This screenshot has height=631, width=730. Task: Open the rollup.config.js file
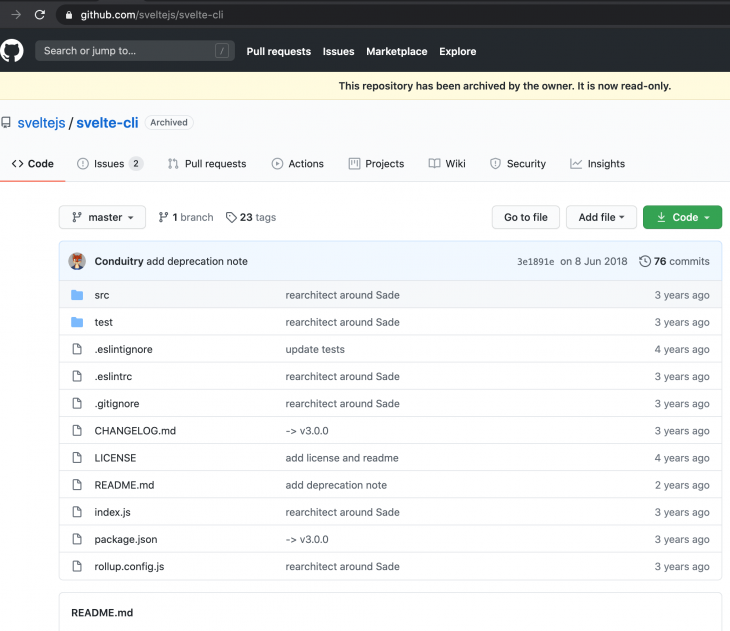point(129,566)
